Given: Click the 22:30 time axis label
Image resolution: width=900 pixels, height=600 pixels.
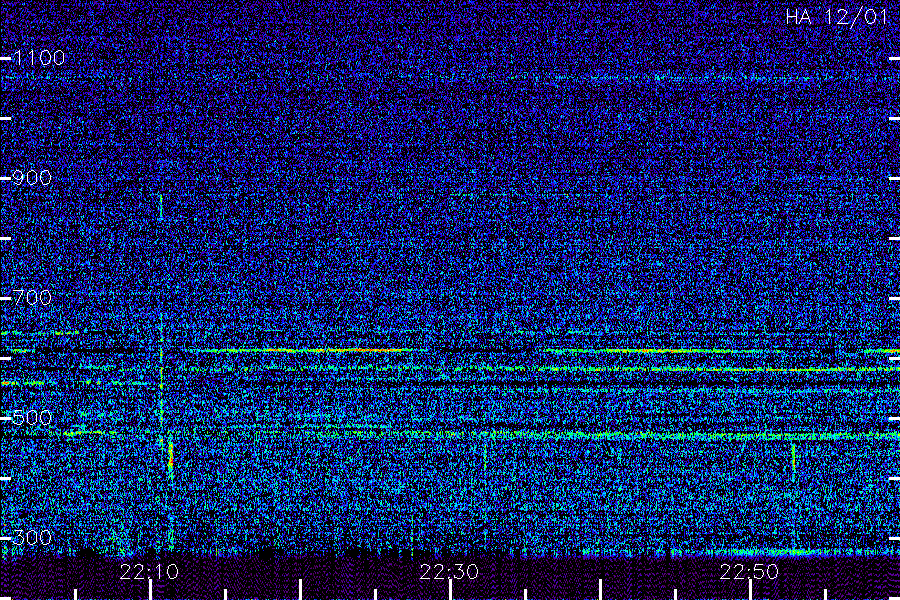Looking at the screenshot, I should pos(449,572).
